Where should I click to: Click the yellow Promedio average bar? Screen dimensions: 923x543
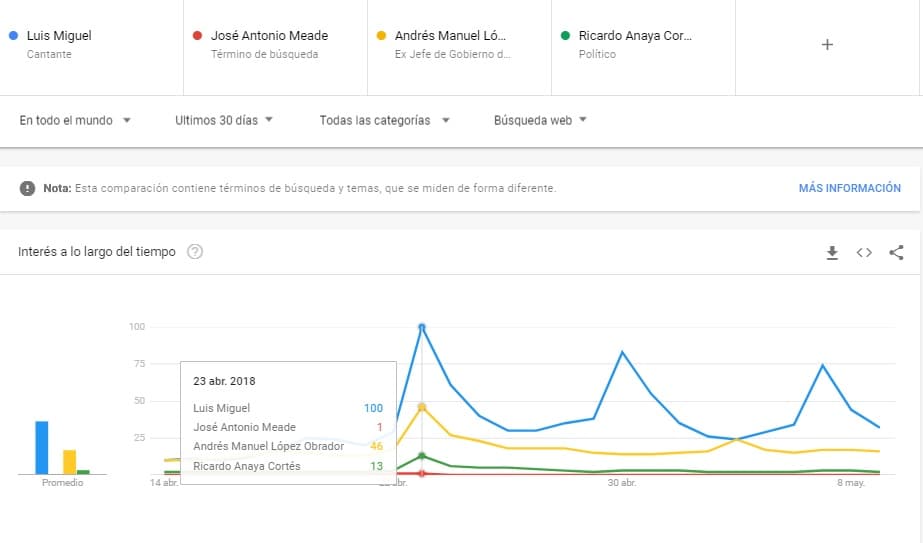point(69,462)
